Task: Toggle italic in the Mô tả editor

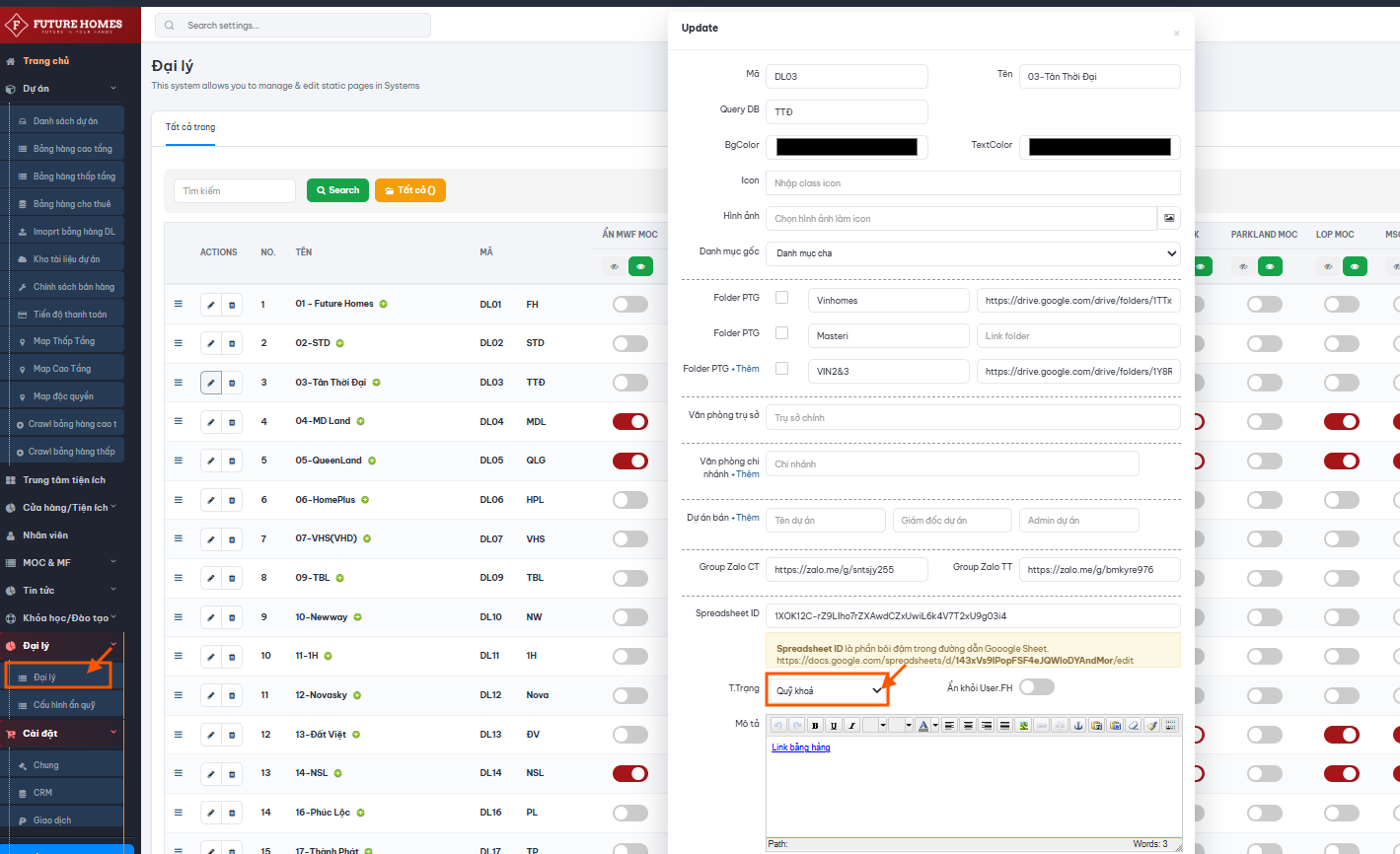Action: pos(852,726)
